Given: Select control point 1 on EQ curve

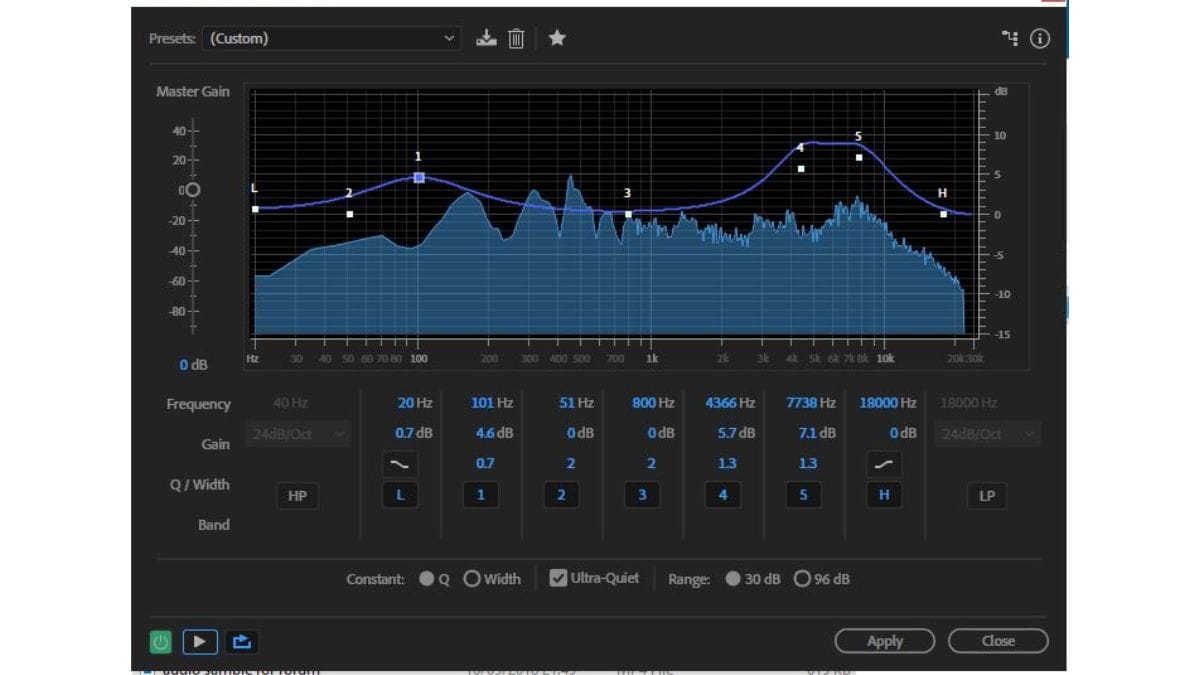Looking at the screenshot, I should 419,178.
